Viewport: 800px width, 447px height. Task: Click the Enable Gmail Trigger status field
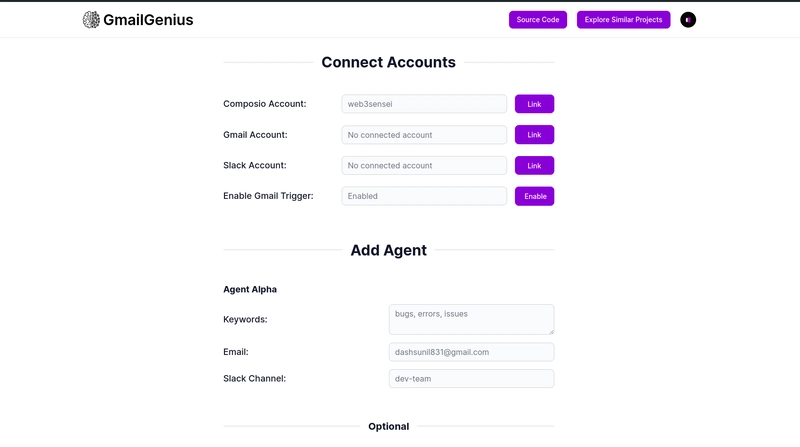[424, 196]
